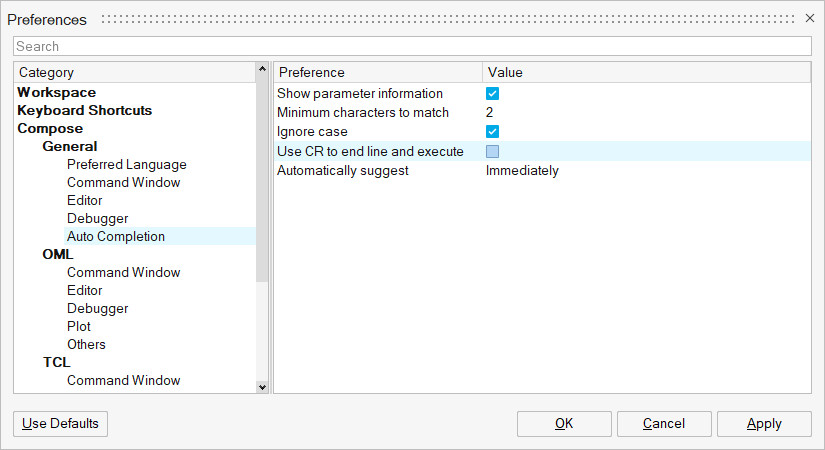The height and width of the screenshot is (450, 825).
Task: Select the Workspace category
Action: (x=57, y=92)
